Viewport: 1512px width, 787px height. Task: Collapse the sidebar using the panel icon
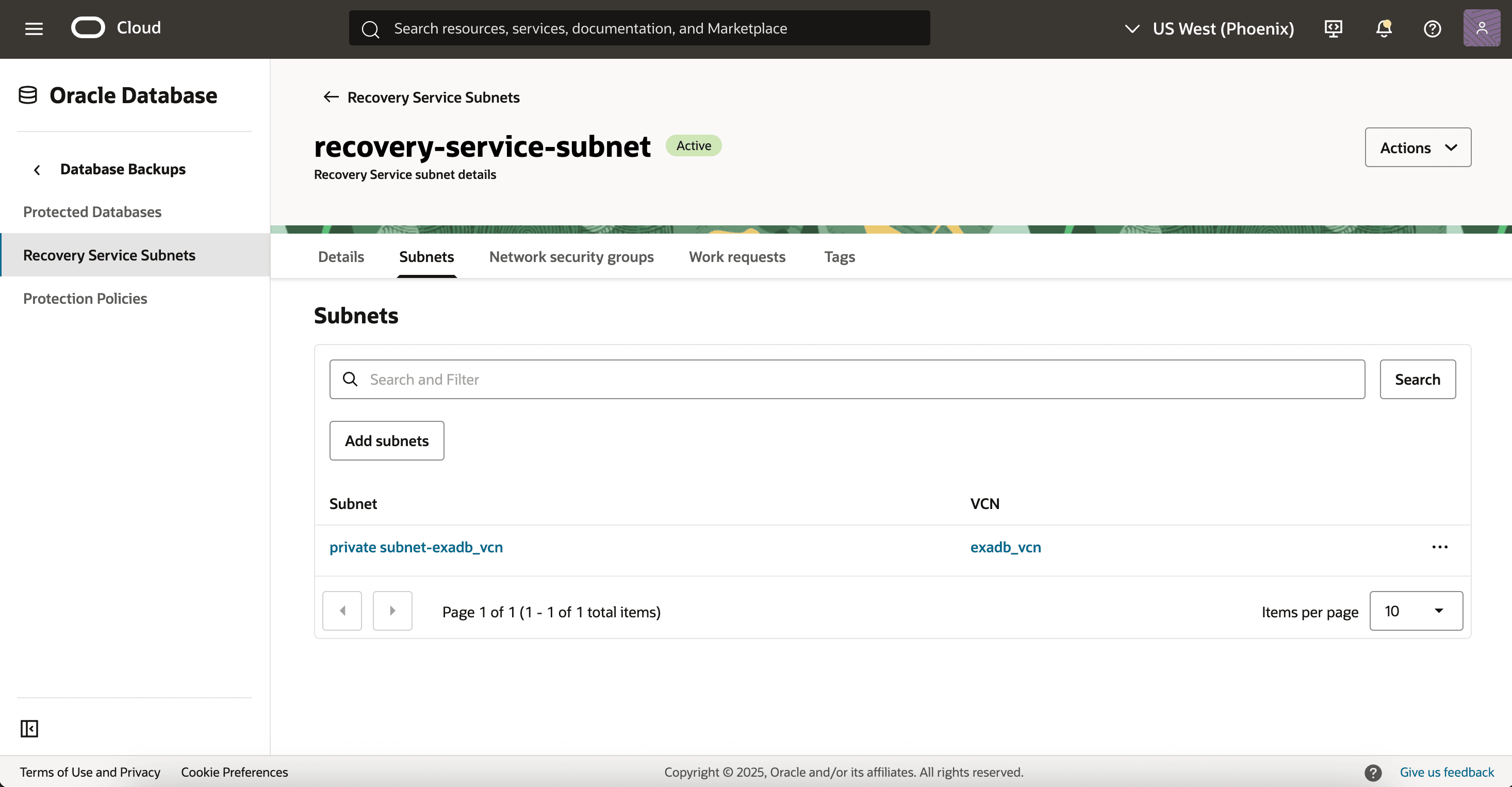tap(29, 728)
